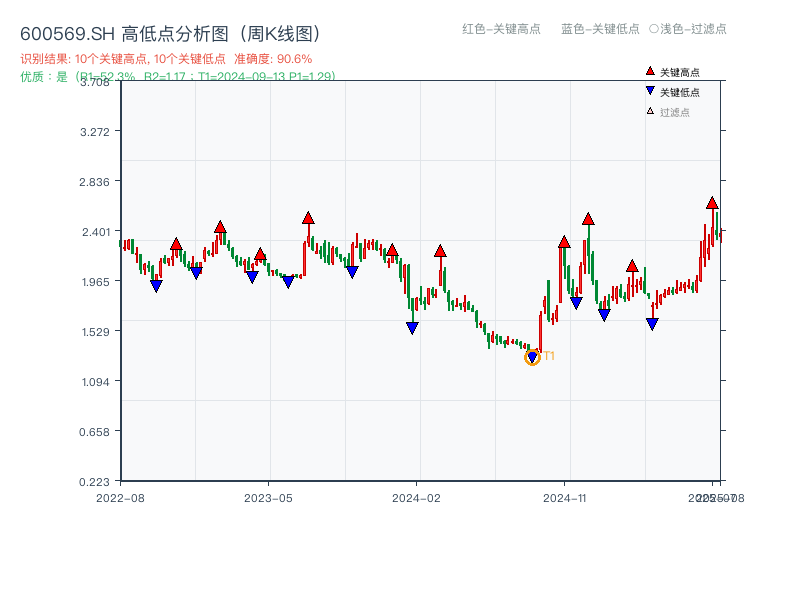Select the orange-circled T1 low marker
Screen dimensions: 800x600
coord(532,357)
